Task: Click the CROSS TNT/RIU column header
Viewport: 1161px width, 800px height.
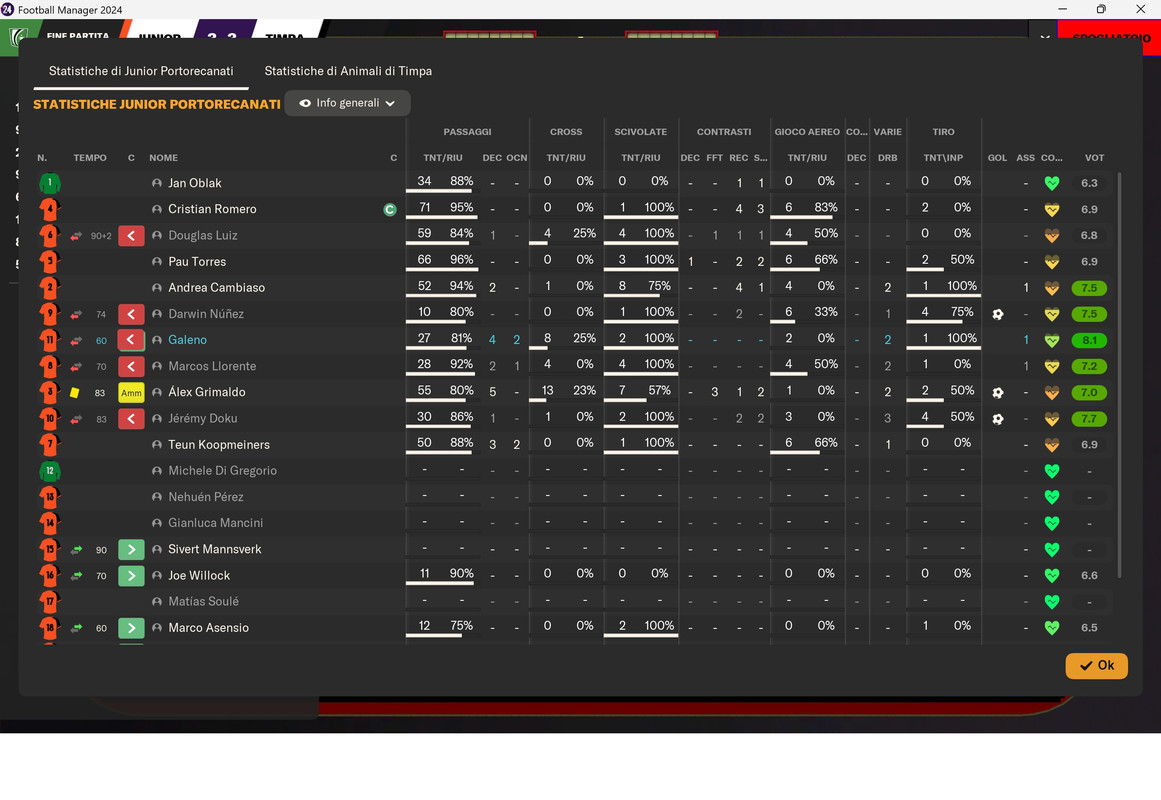Action: coord(566,158)
